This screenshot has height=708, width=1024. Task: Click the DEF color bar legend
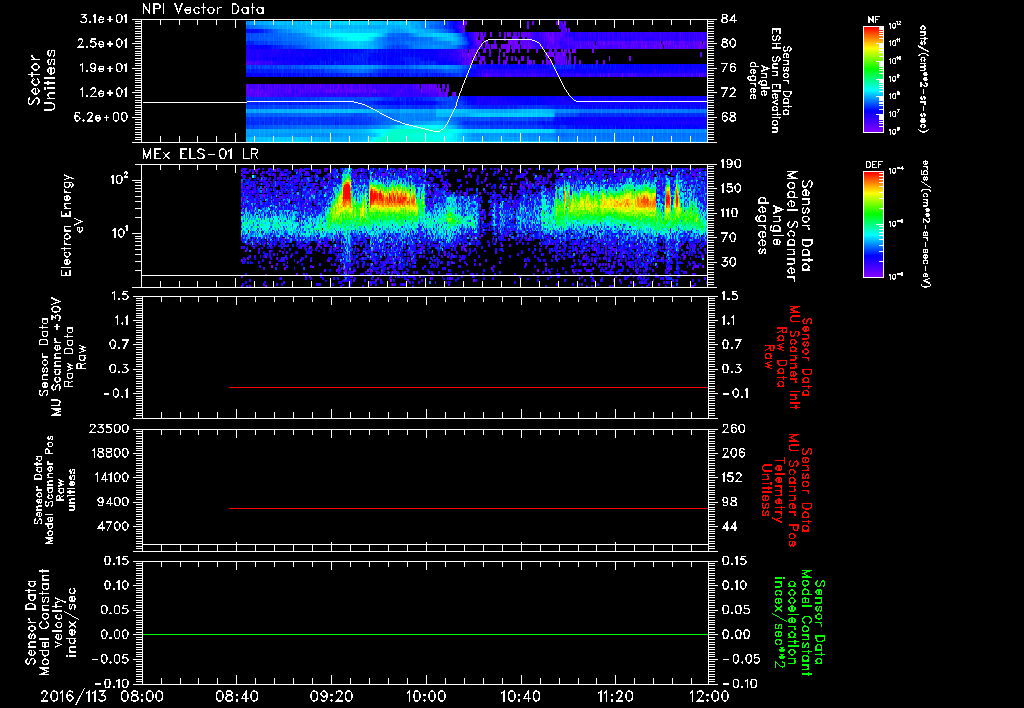pos(874,224)
